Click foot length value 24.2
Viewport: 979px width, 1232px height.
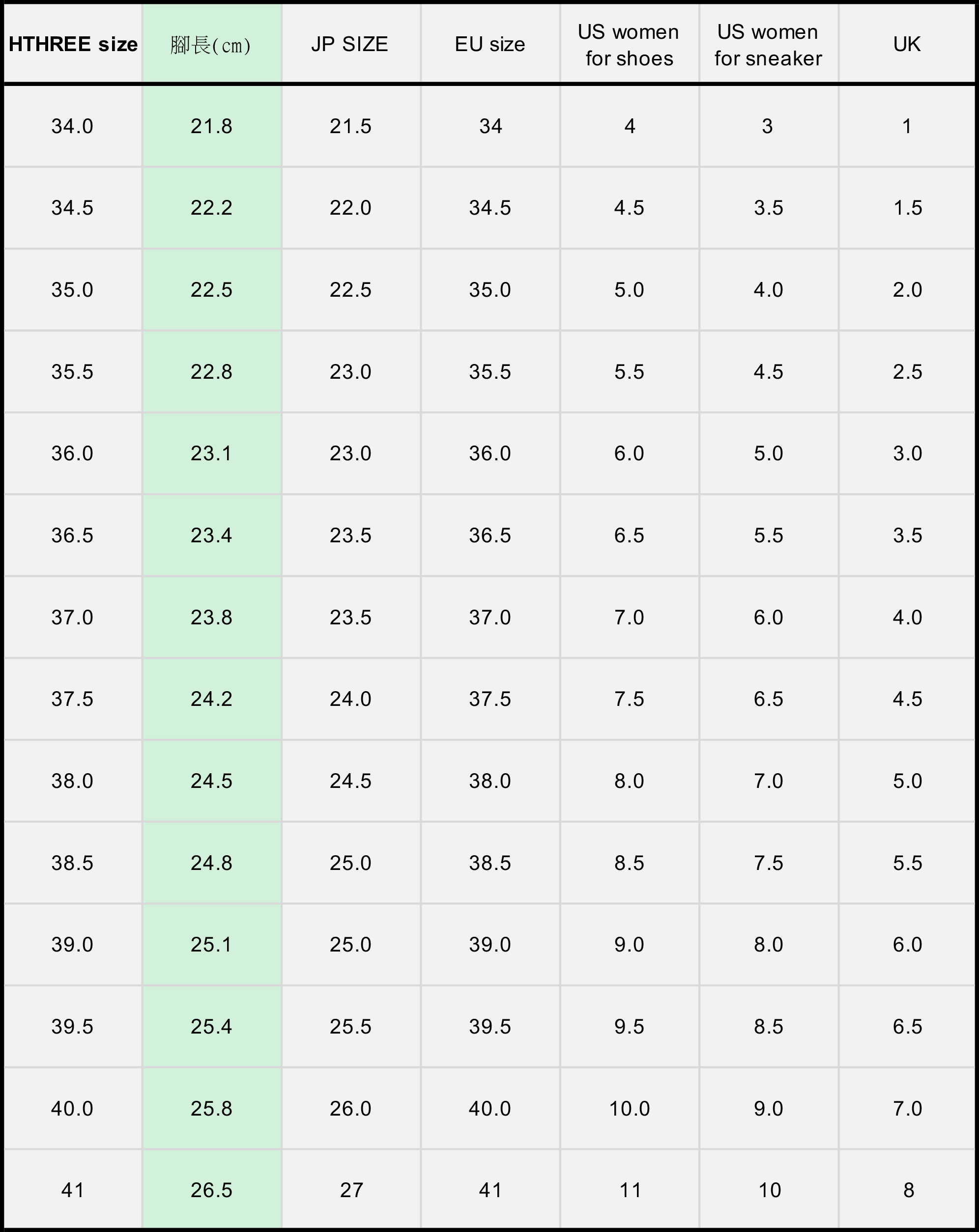[x=212, y=699]
